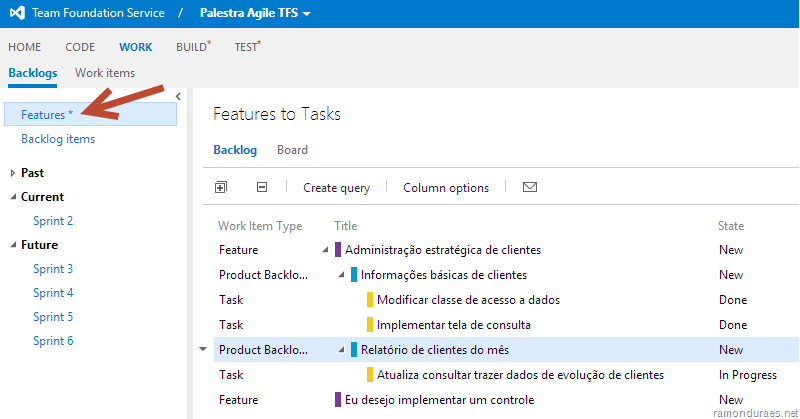Click the Work Item Type column header
Screen dimensions: 800x419
260,226
